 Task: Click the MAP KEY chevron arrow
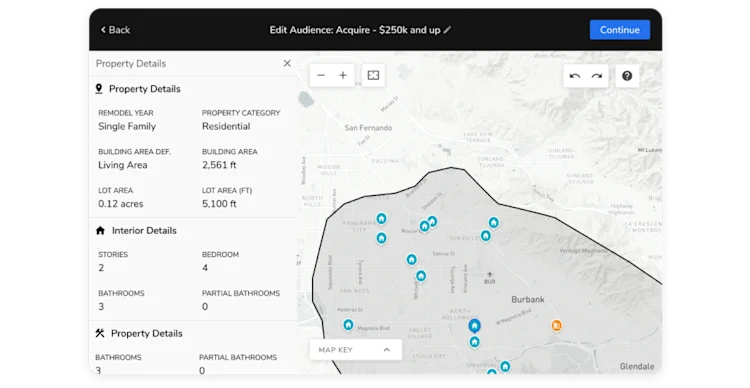coord(386,350)
